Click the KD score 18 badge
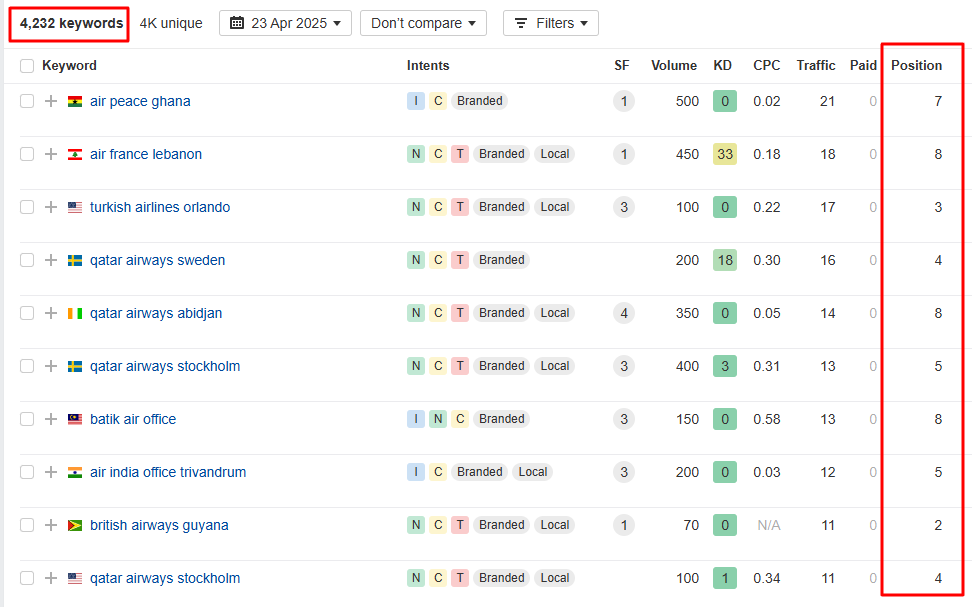This screenshot has height=607, width=972. point(725,260)
